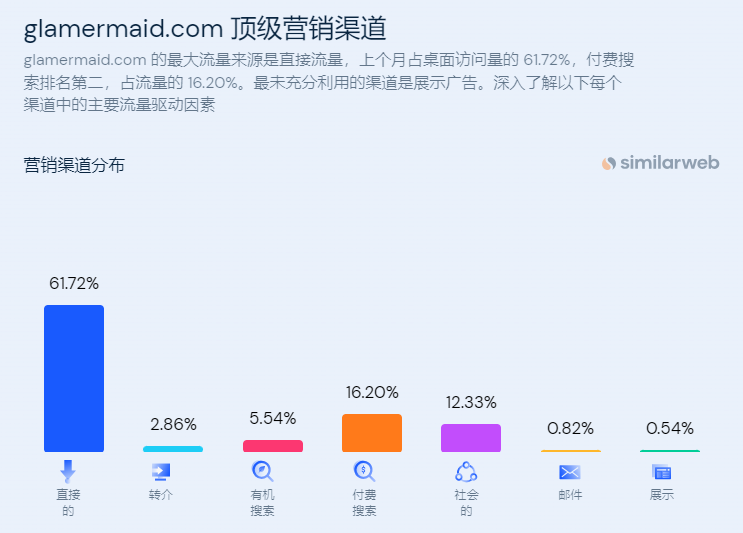
Task: Click the social network nodes icon
Action: [x=466, y=472]
